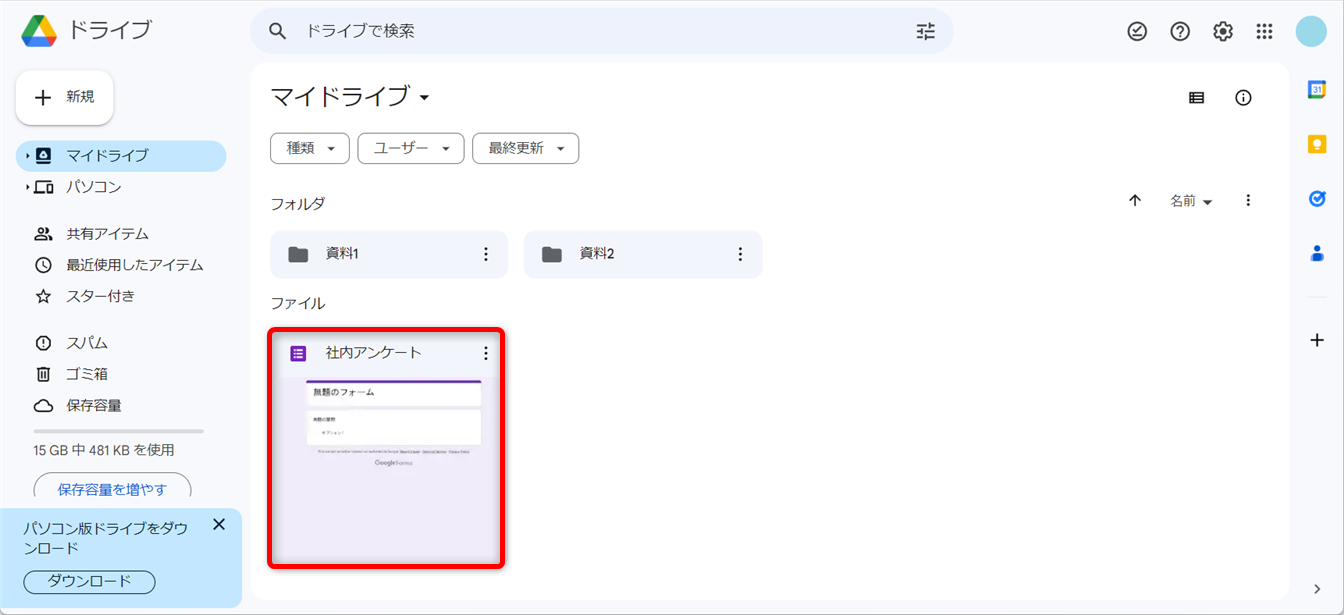Show details with the info icon

pos(1243,97)
